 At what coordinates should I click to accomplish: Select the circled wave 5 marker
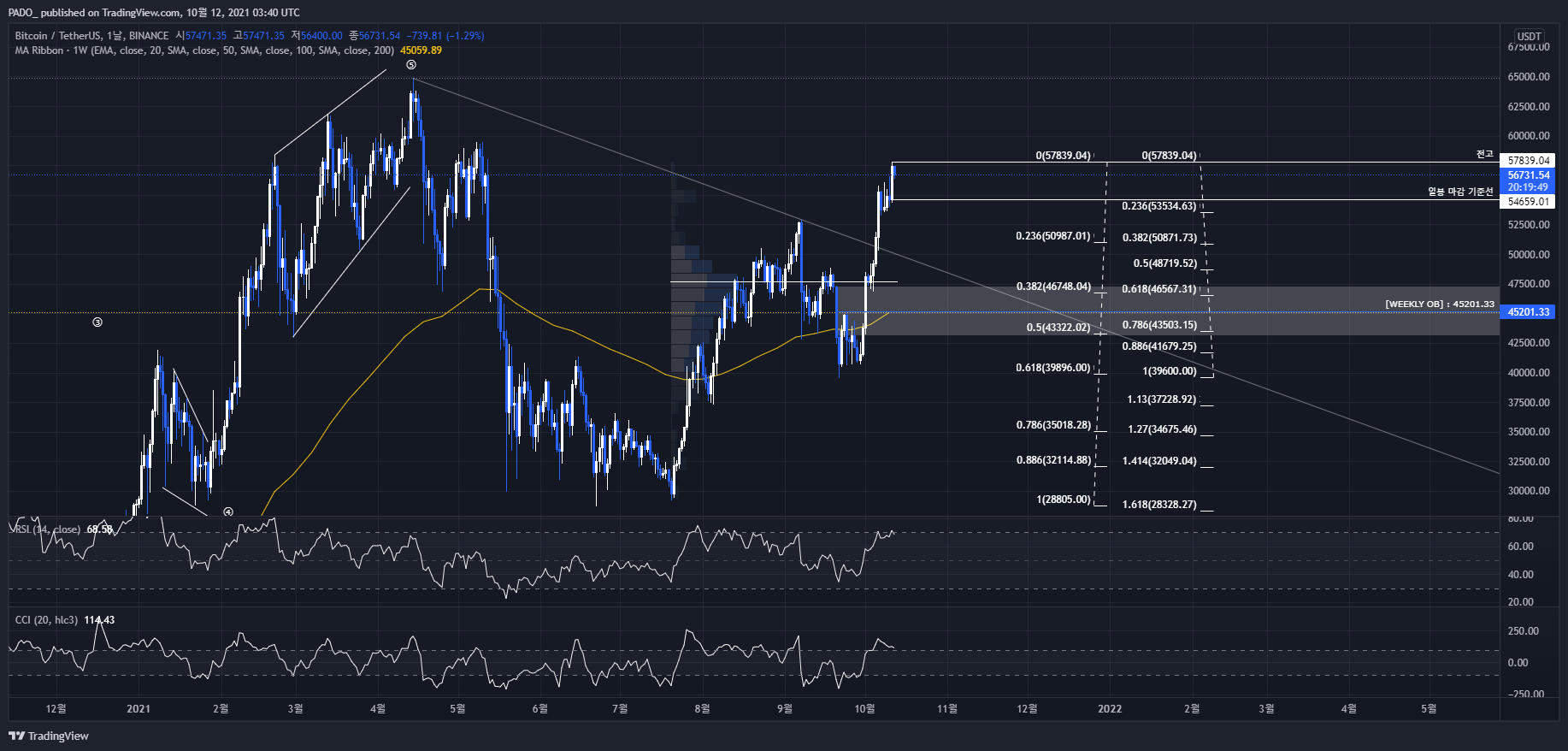[x=411, y=65]
